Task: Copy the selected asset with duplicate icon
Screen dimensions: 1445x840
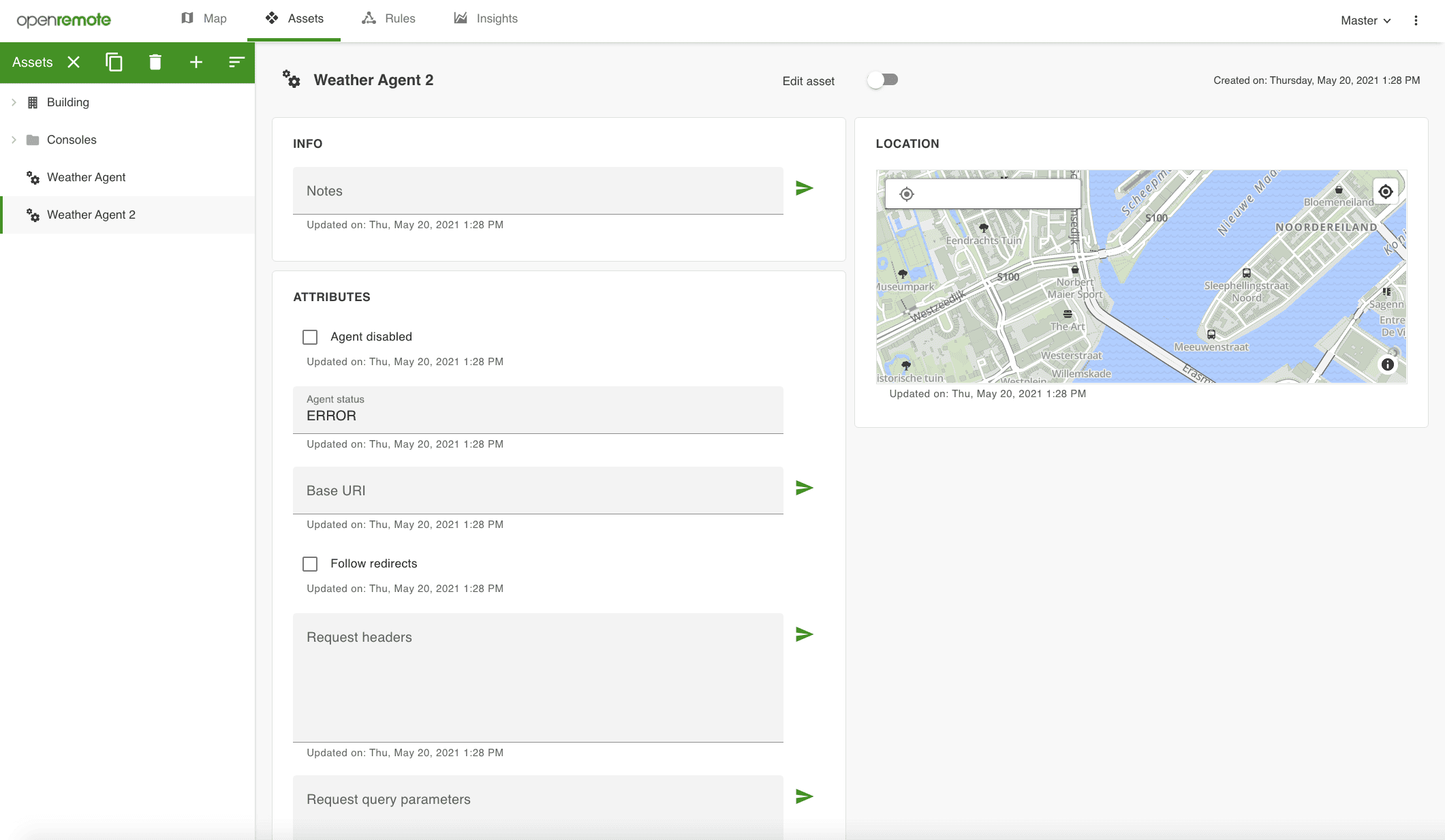Action: (114, 62)
